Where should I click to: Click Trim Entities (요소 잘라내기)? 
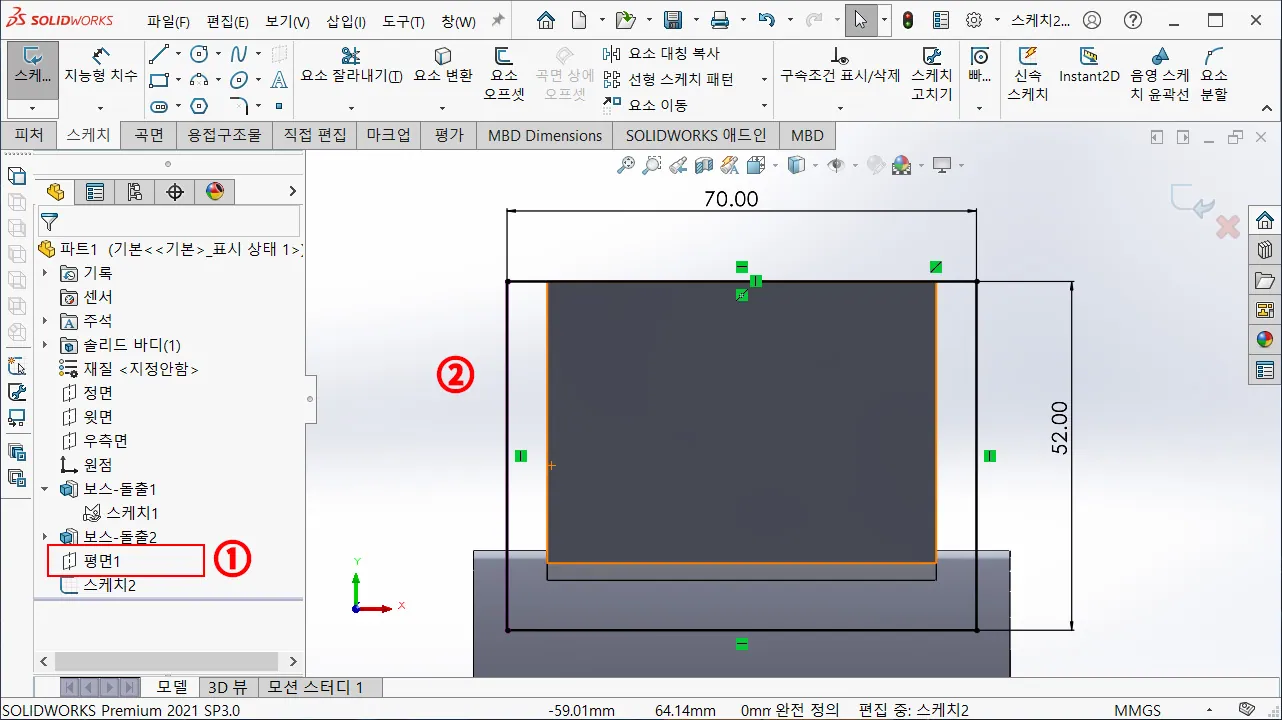352,65
